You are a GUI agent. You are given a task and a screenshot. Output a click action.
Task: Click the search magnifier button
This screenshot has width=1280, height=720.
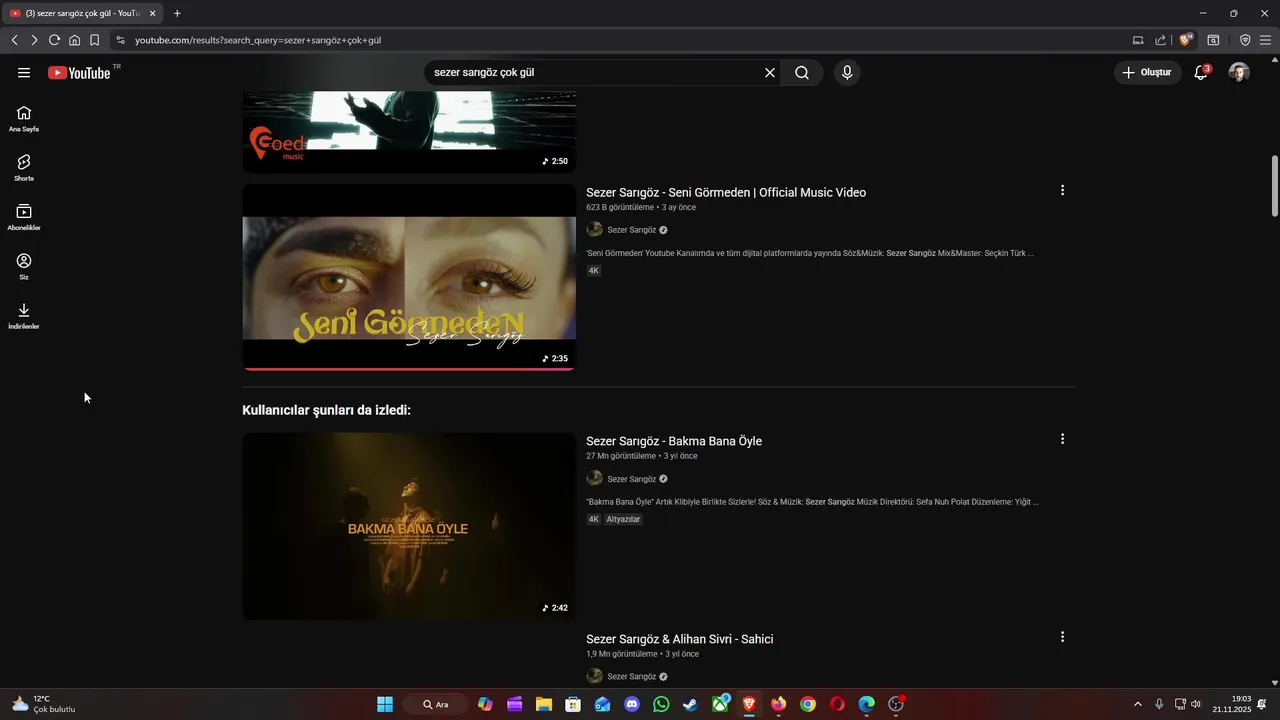[802, 73]
